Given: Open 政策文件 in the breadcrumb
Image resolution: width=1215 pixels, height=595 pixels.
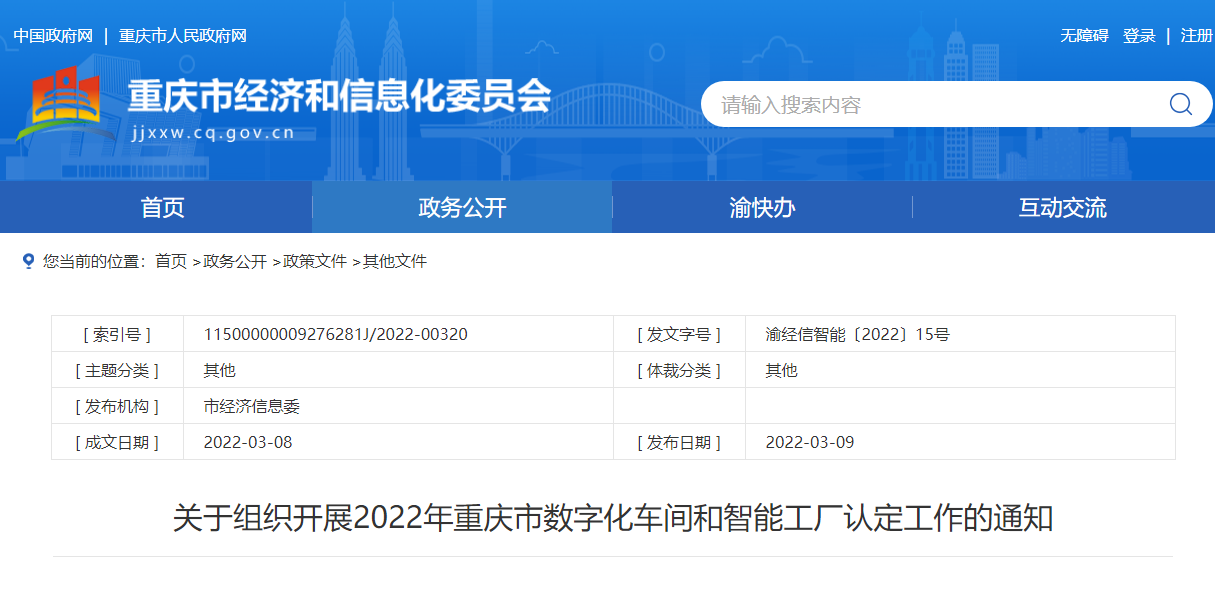Looking at the screenshot, I should (315, 262).
